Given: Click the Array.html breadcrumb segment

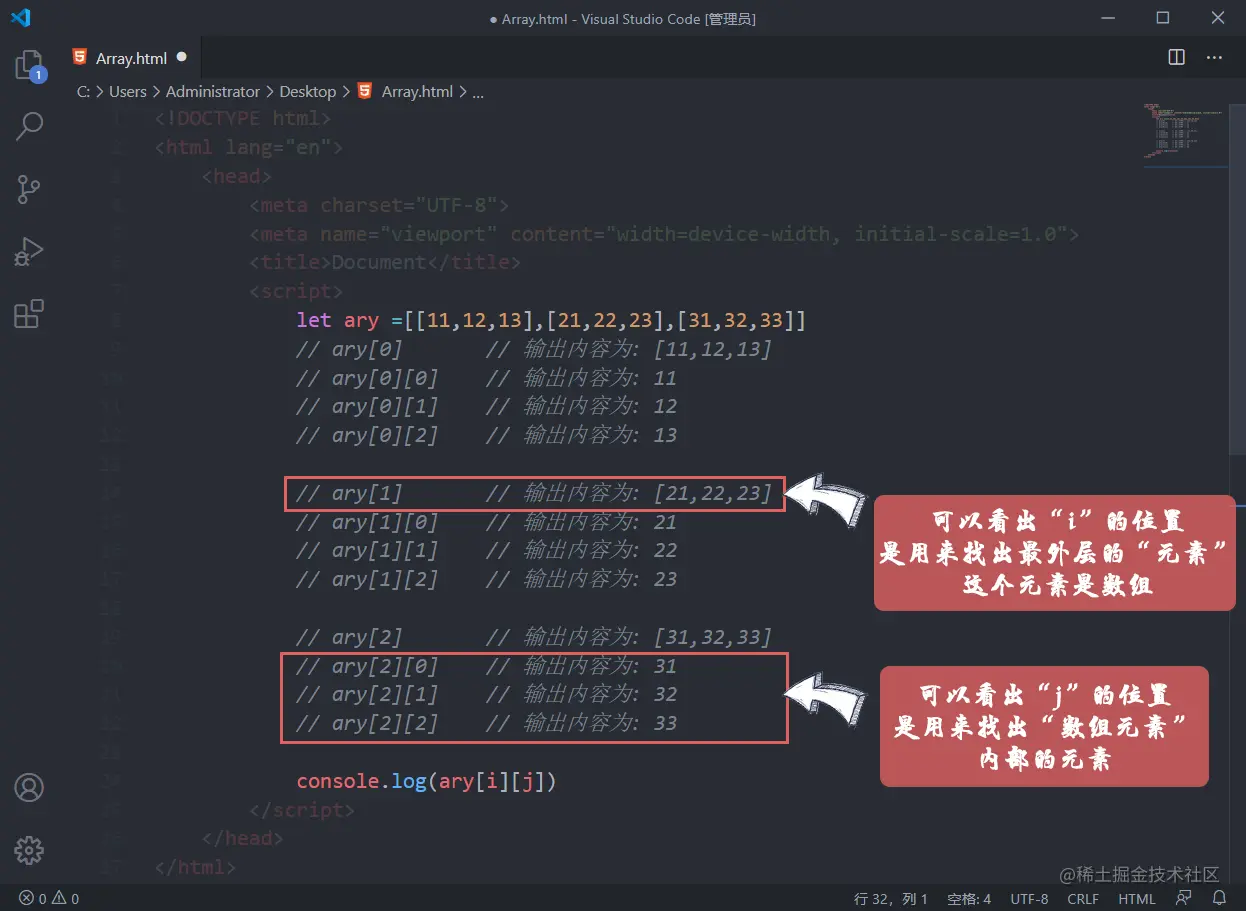Looking at the screenshot, I should (417, 91).
